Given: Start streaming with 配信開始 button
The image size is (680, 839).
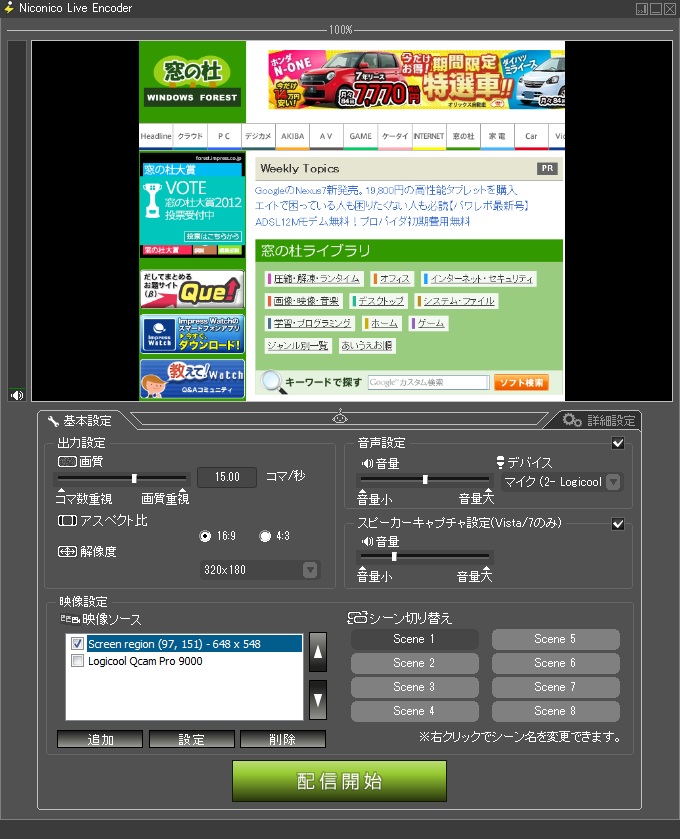Looking at the screenshot, I should tap(339, 781).
